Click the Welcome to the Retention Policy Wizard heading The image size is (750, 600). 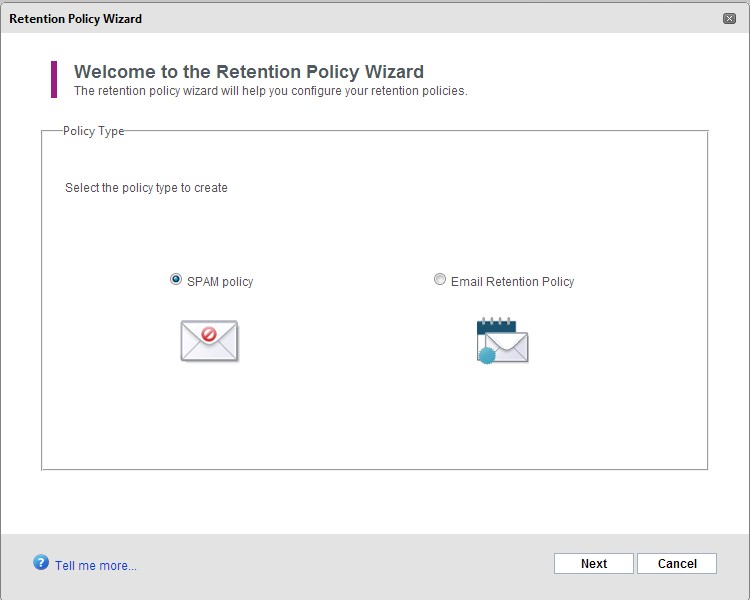[x=249, y=72]
